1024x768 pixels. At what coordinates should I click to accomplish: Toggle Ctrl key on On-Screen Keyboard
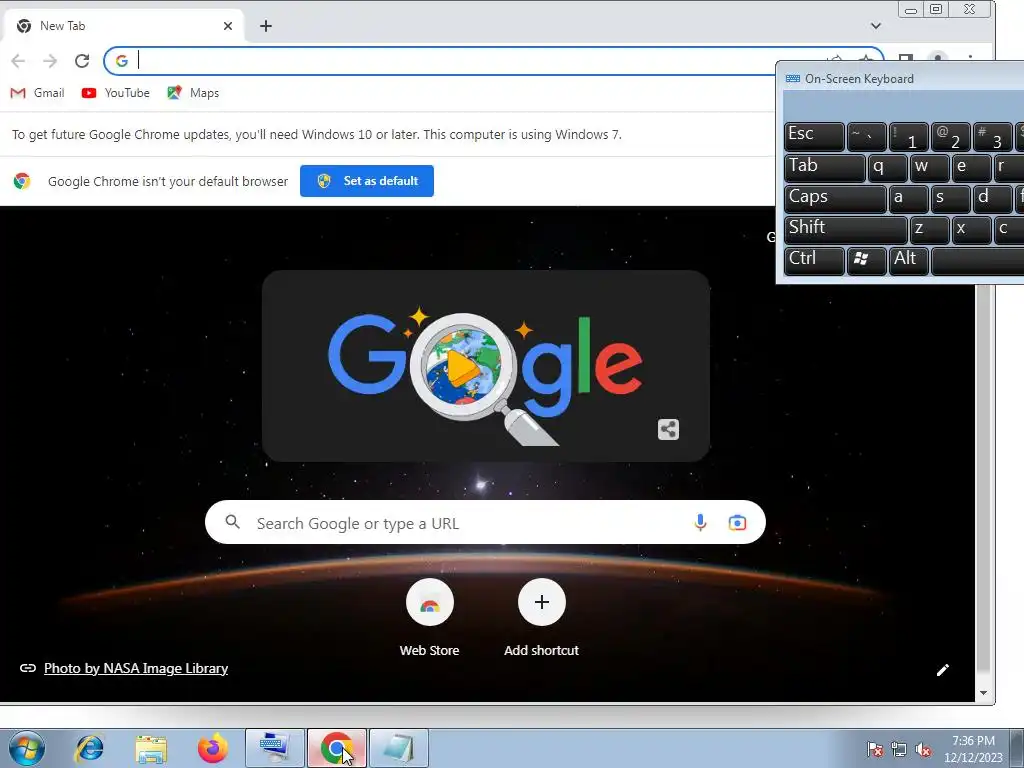[814, 261]
